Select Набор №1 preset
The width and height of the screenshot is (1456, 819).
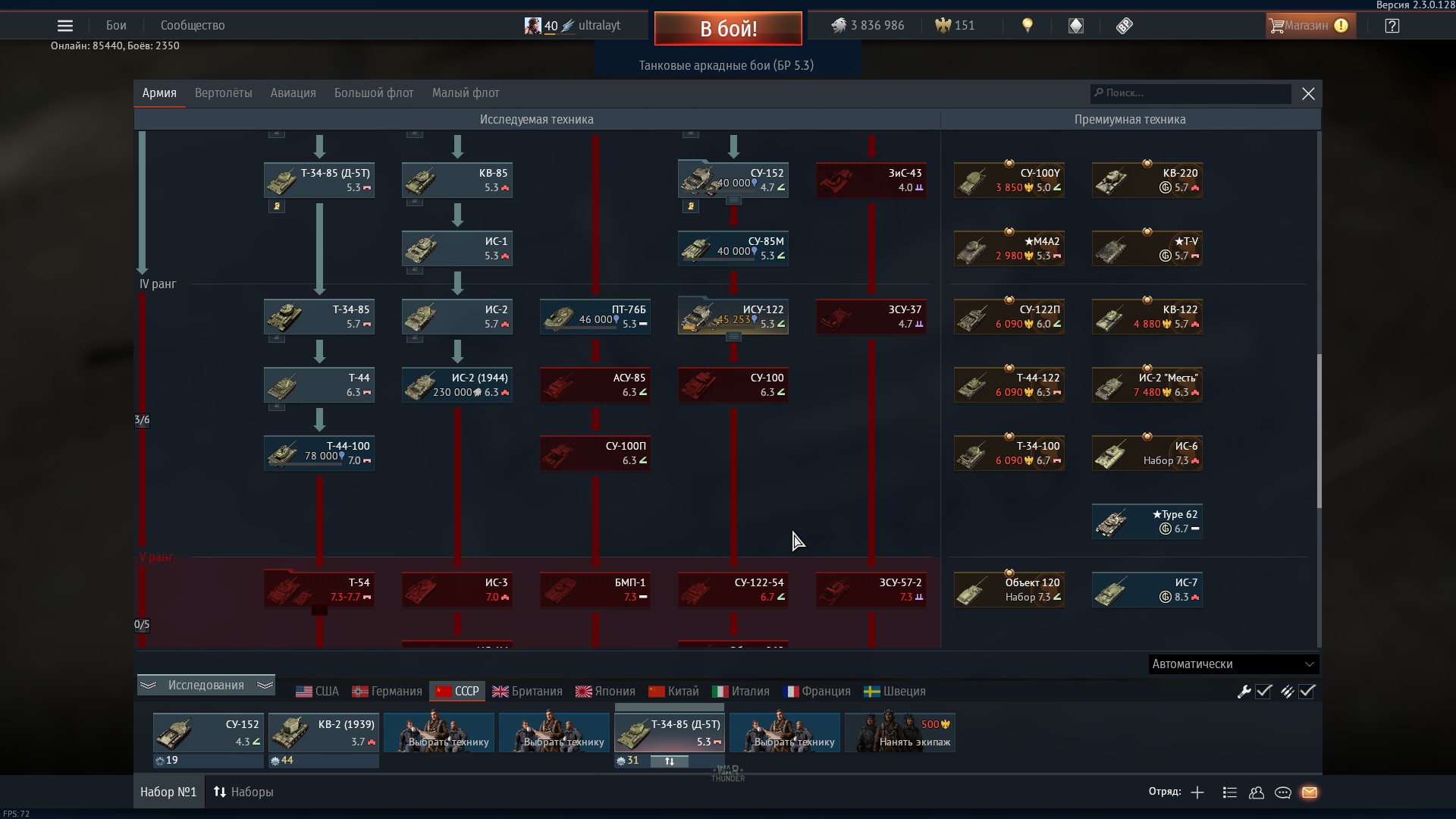[x=168, y=792]
